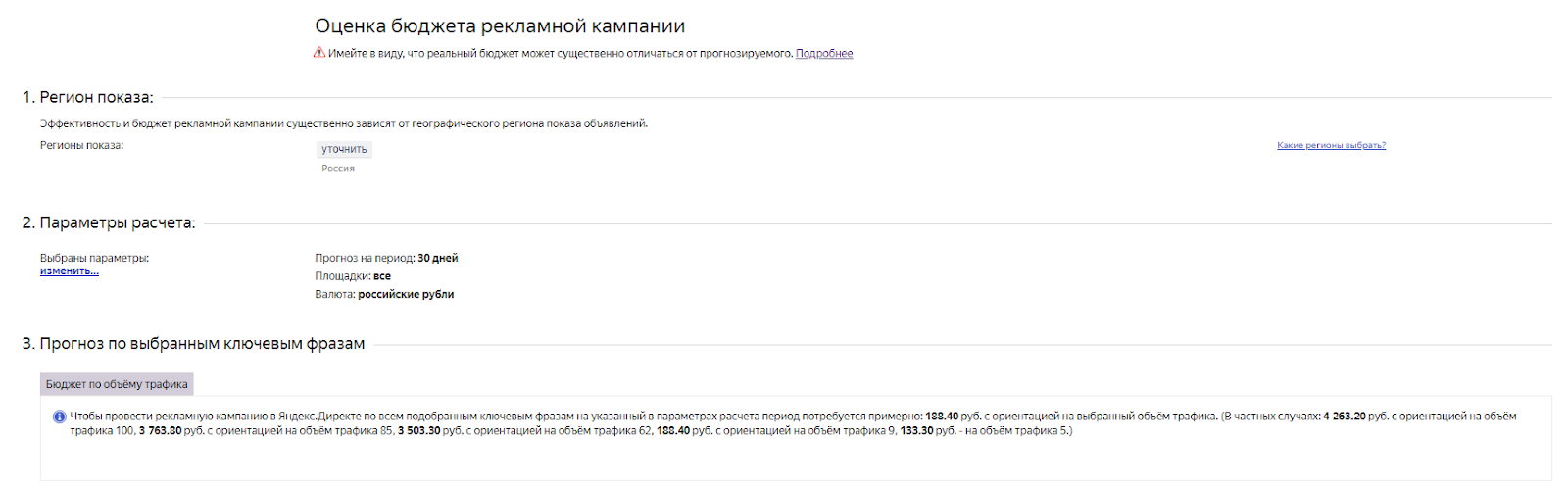
Task: Click the 133.30 budget amount
Action: coord(917,431)
